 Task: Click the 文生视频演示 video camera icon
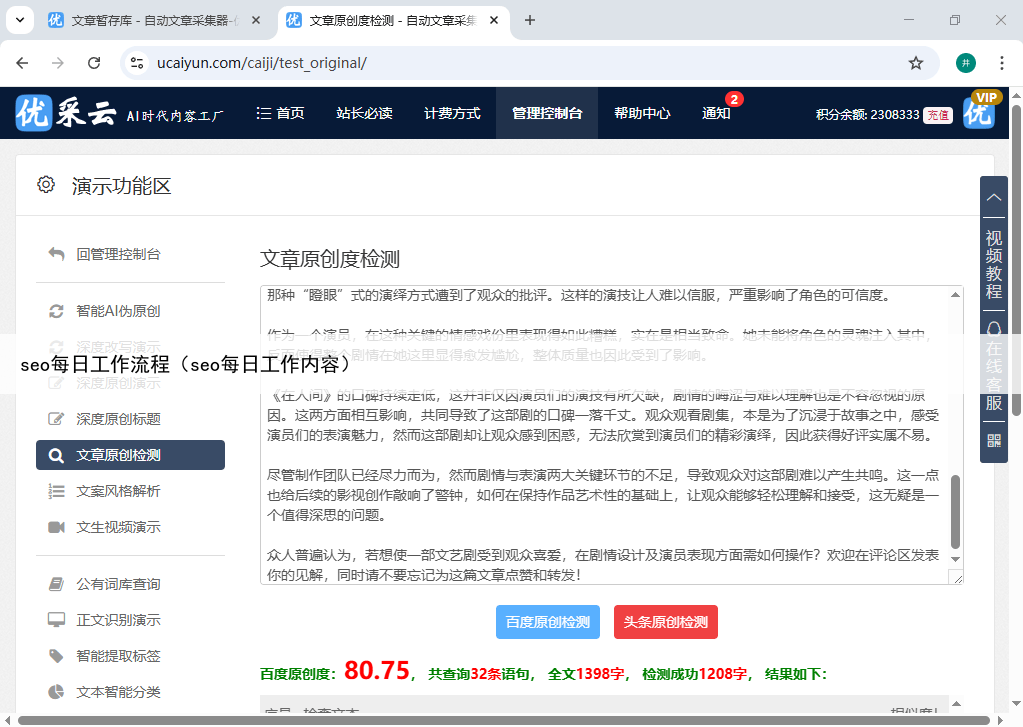click(x=57, y=527)
